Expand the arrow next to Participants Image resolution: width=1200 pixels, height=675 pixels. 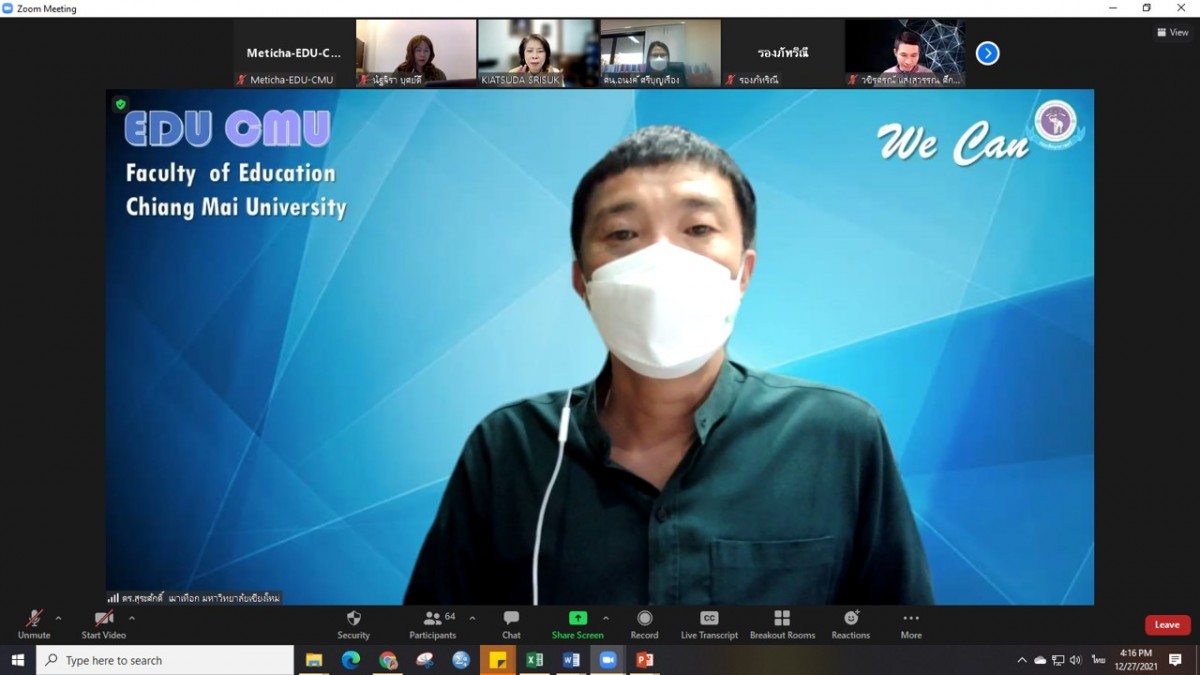[472, 618]
